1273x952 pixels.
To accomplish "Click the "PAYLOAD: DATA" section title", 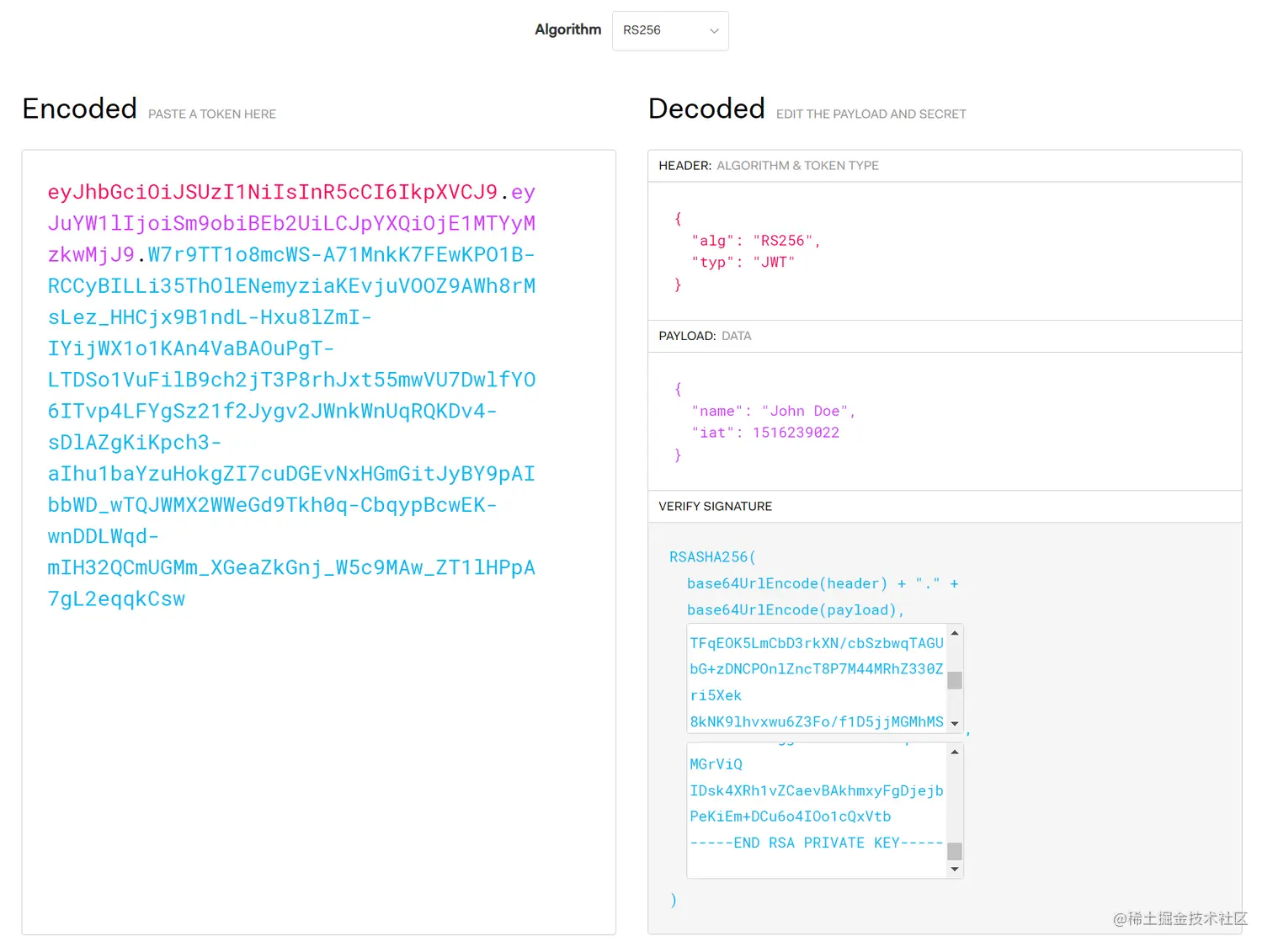I will [x=705, y=336].
